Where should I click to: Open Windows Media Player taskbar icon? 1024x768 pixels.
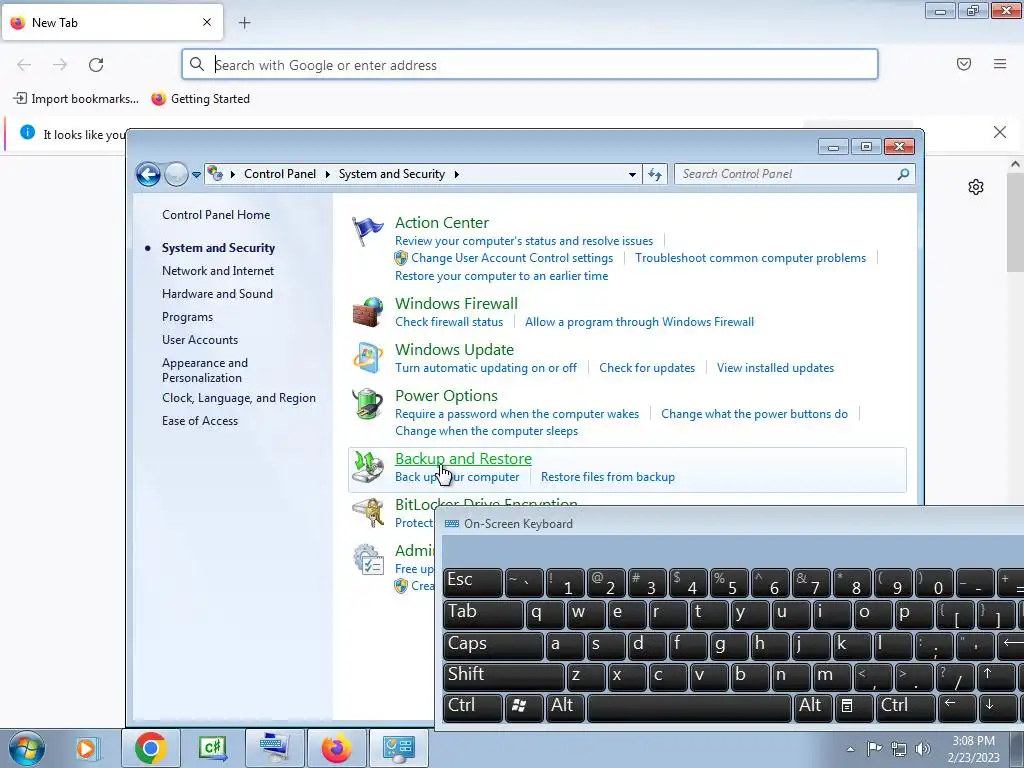(86, 748)
